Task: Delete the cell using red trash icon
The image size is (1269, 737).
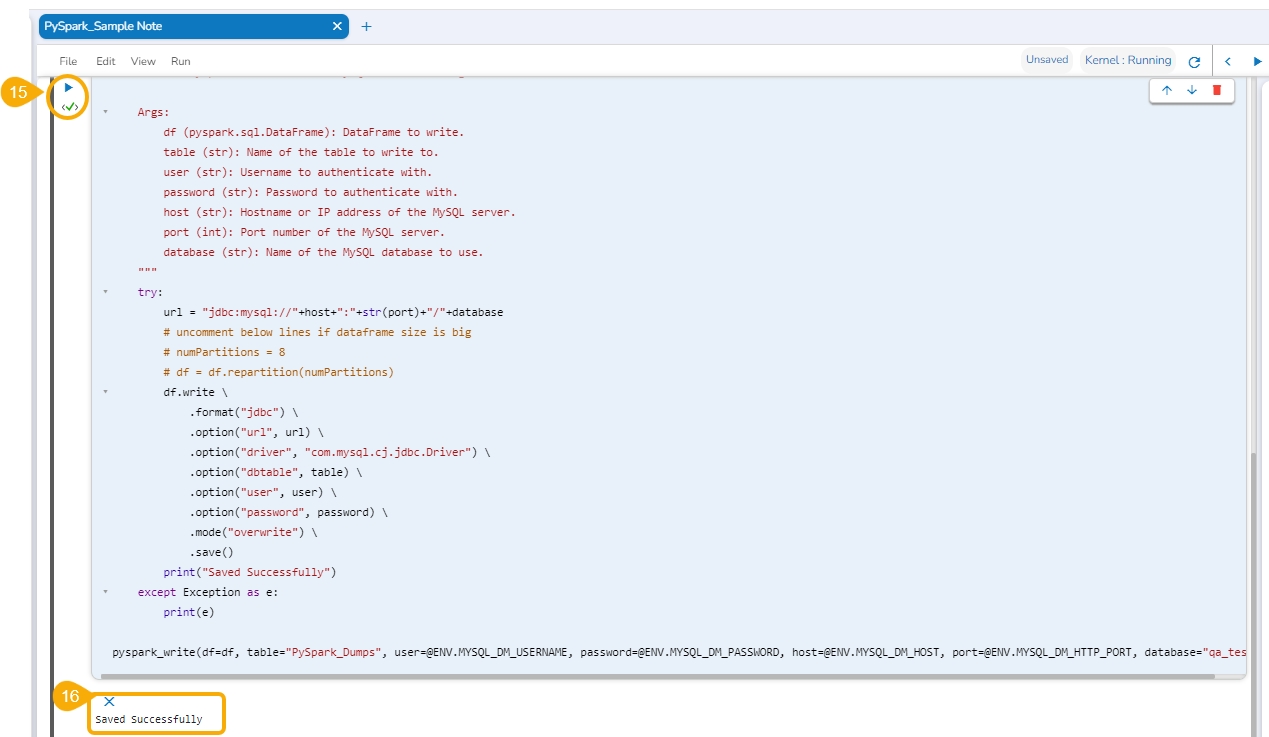Action: [1217, 91]
